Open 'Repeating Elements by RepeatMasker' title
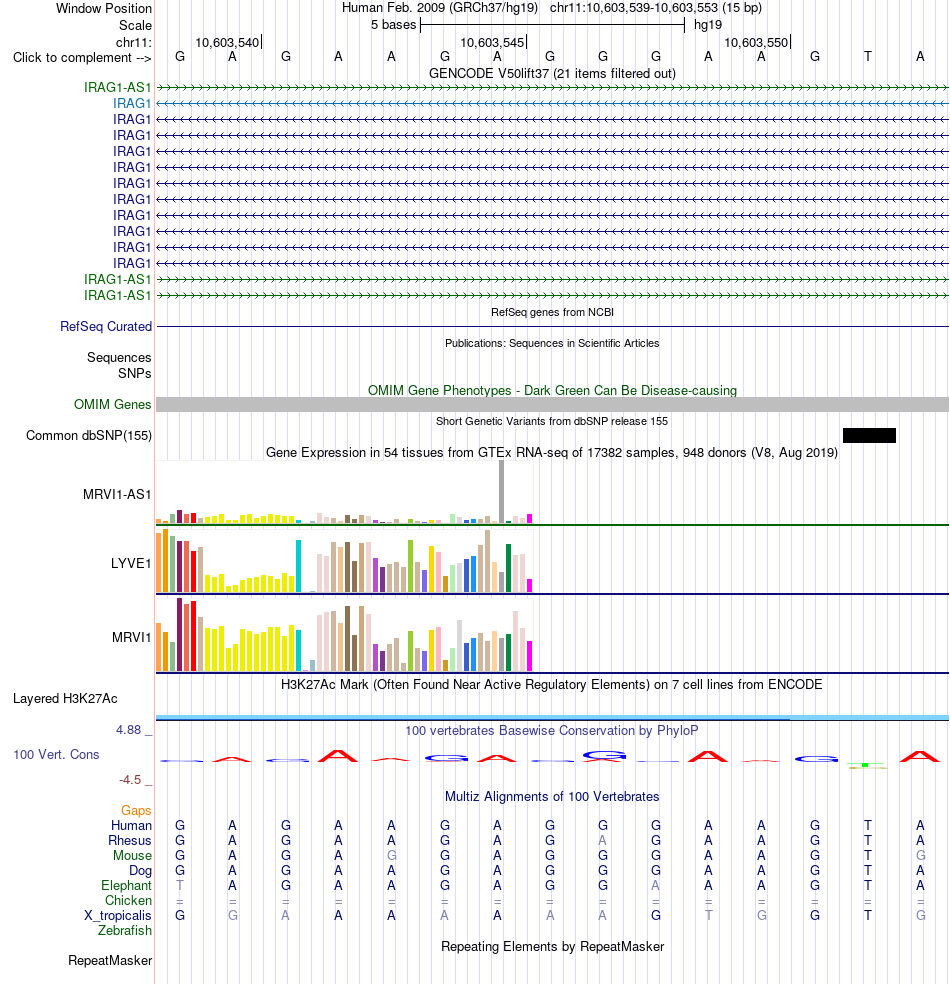This screenshot has height=984, width=950. point(552,947)
